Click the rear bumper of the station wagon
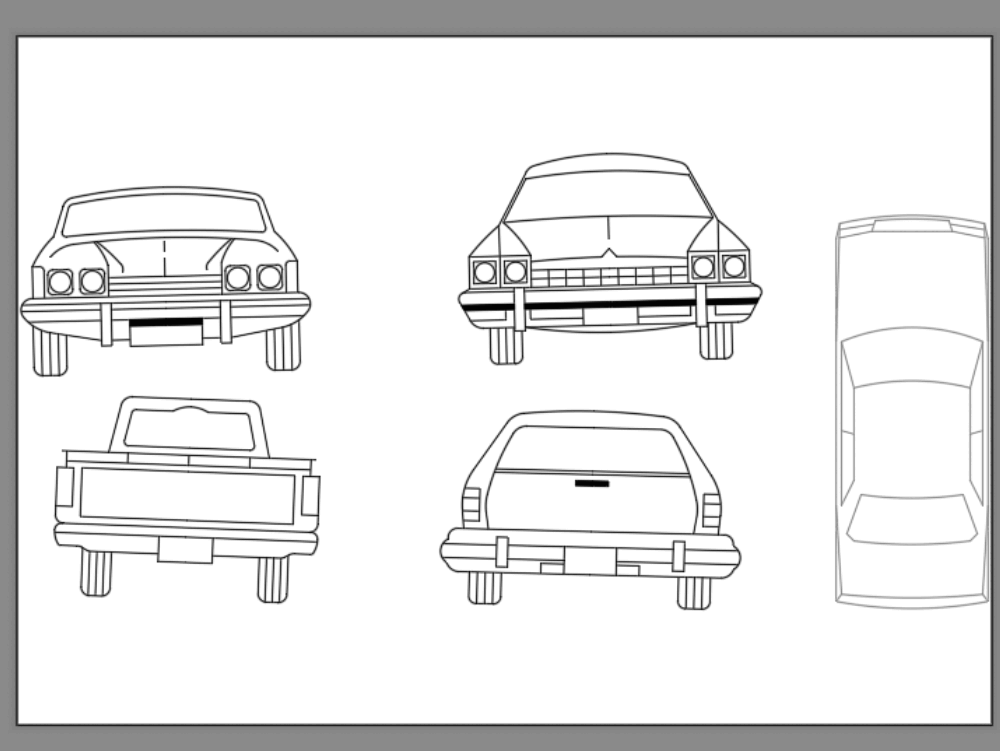The height and width of the screenshot is (751, 1000). (590, 550)
